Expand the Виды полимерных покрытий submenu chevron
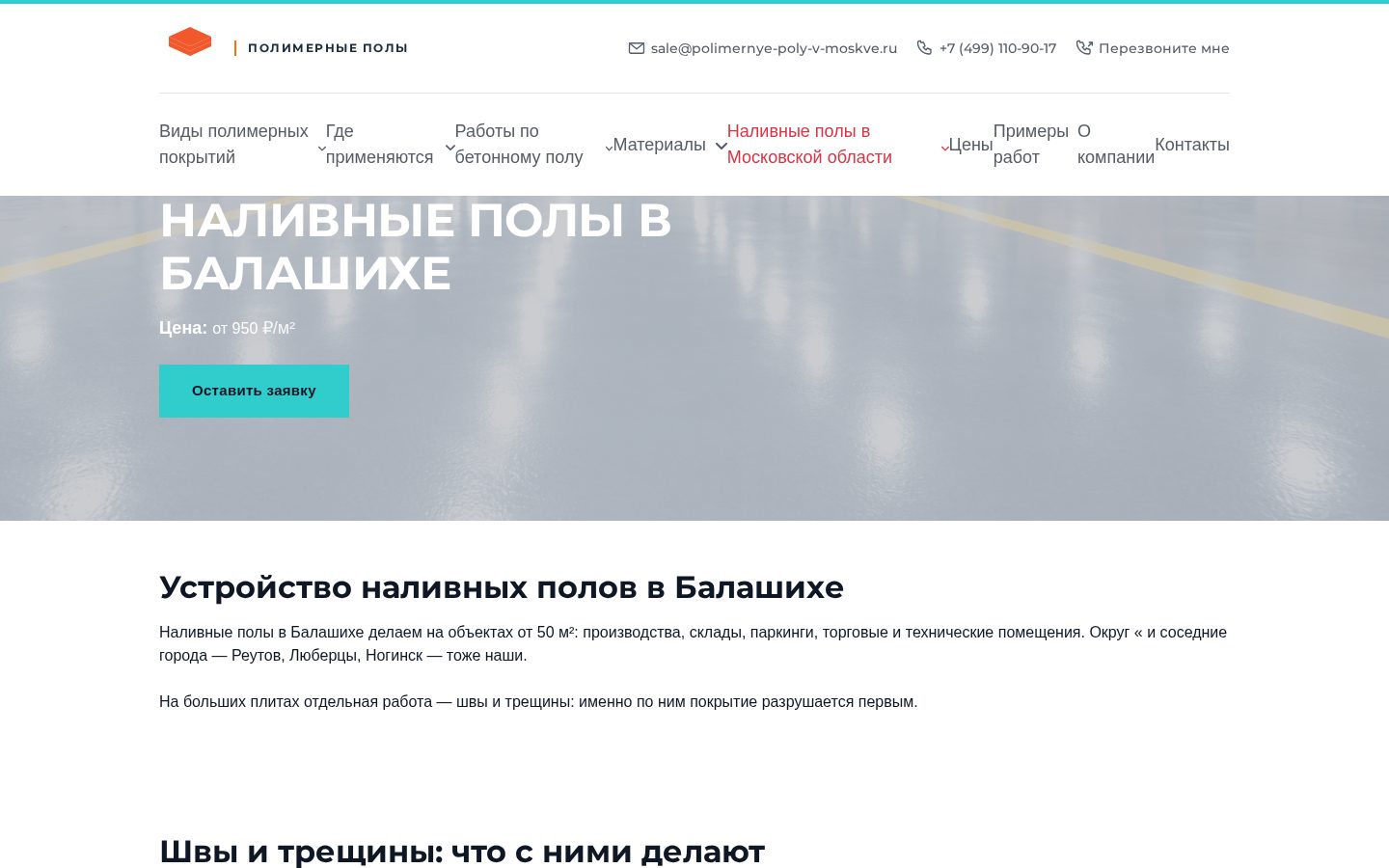1389x868 pixels. [322, 148]
